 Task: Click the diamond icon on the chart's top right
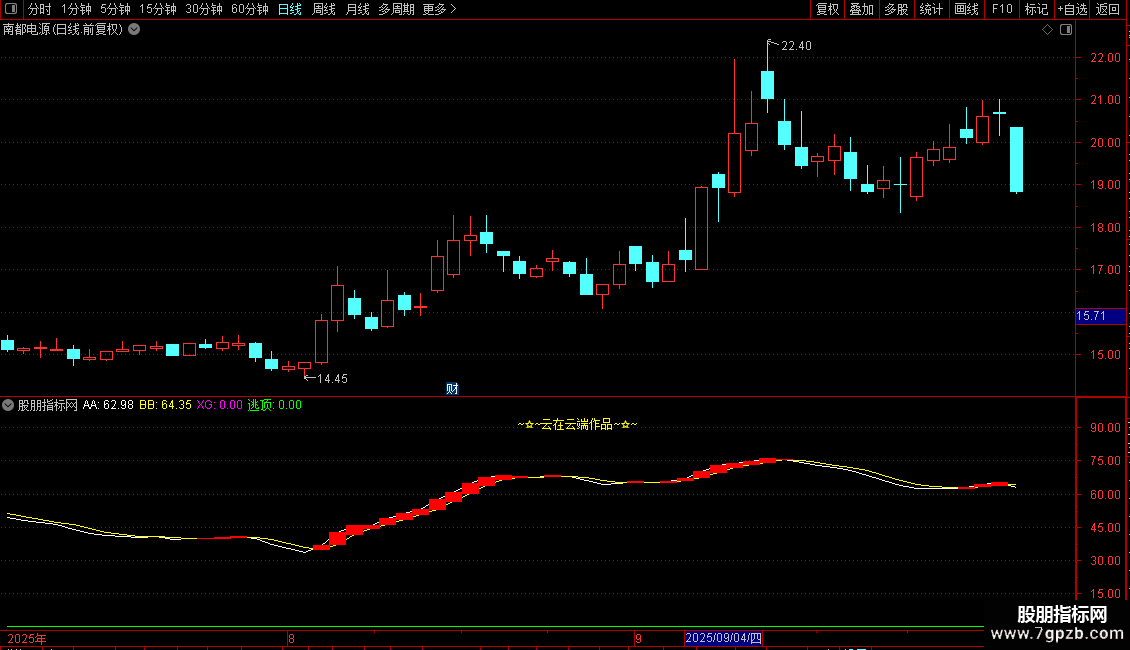point(1048,30)
